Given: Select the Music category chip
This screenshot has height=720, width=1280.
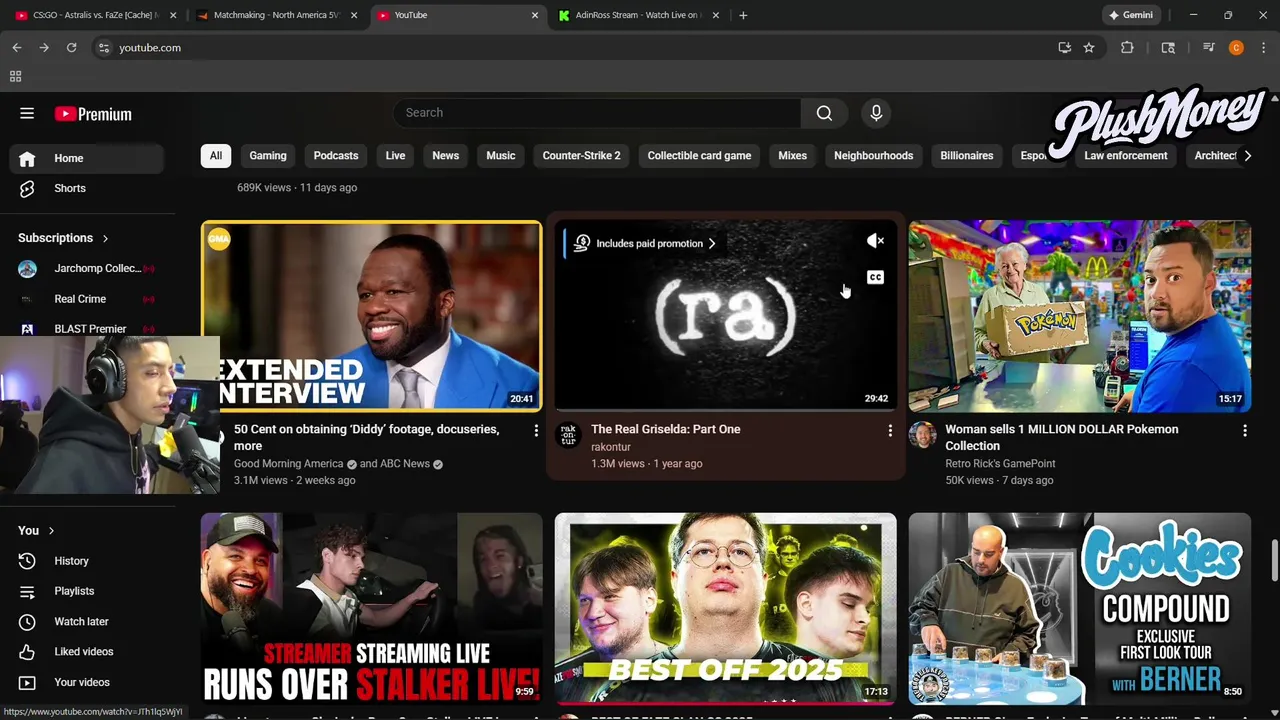Looking at the screenshot, I should coord(501,155).
